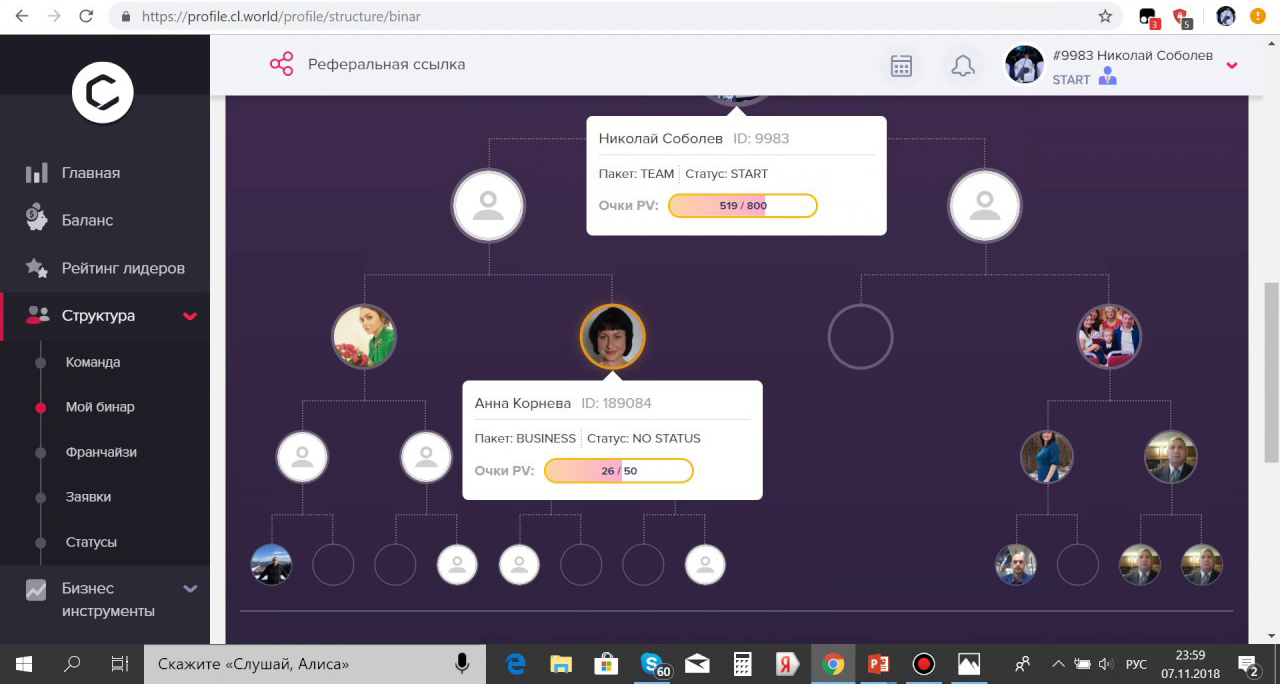Click Бизнес инструменты chart icon

[x=36, y=589]
